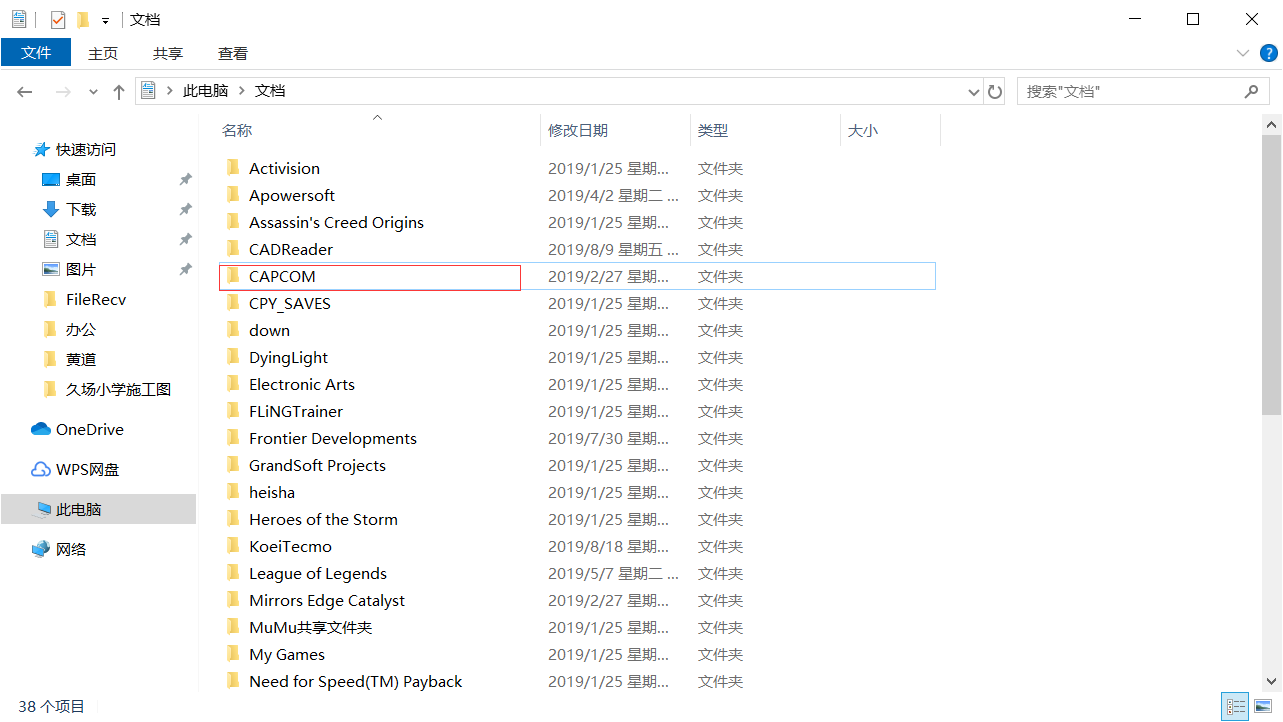Click the properties checkmark icon in title bar

point(58,19)
